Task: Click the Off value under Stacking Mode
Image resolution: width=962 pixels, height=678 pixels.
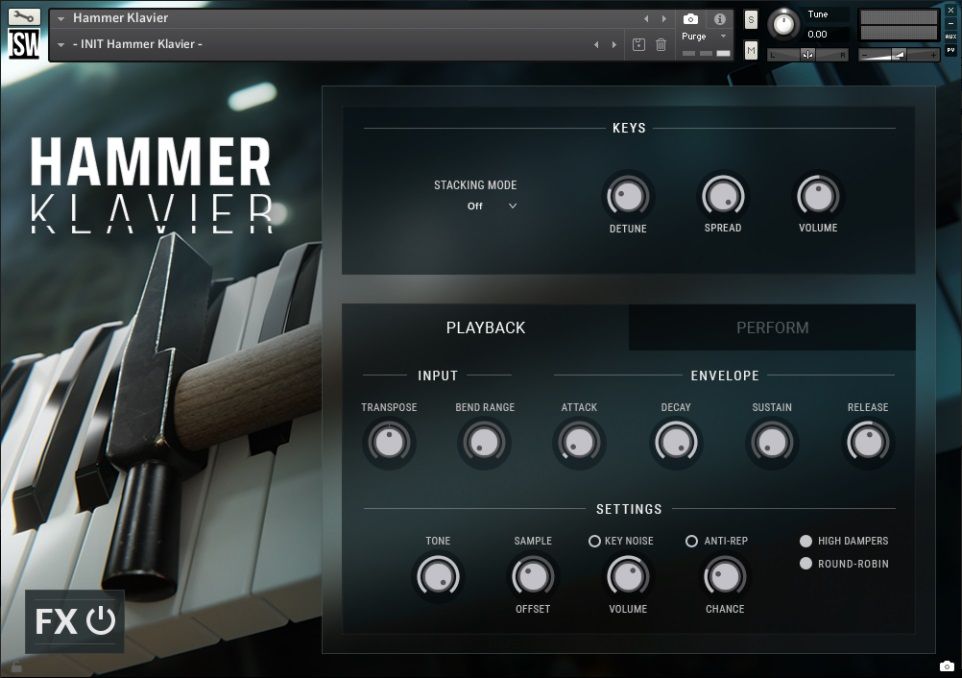Action: coord(475,206)
